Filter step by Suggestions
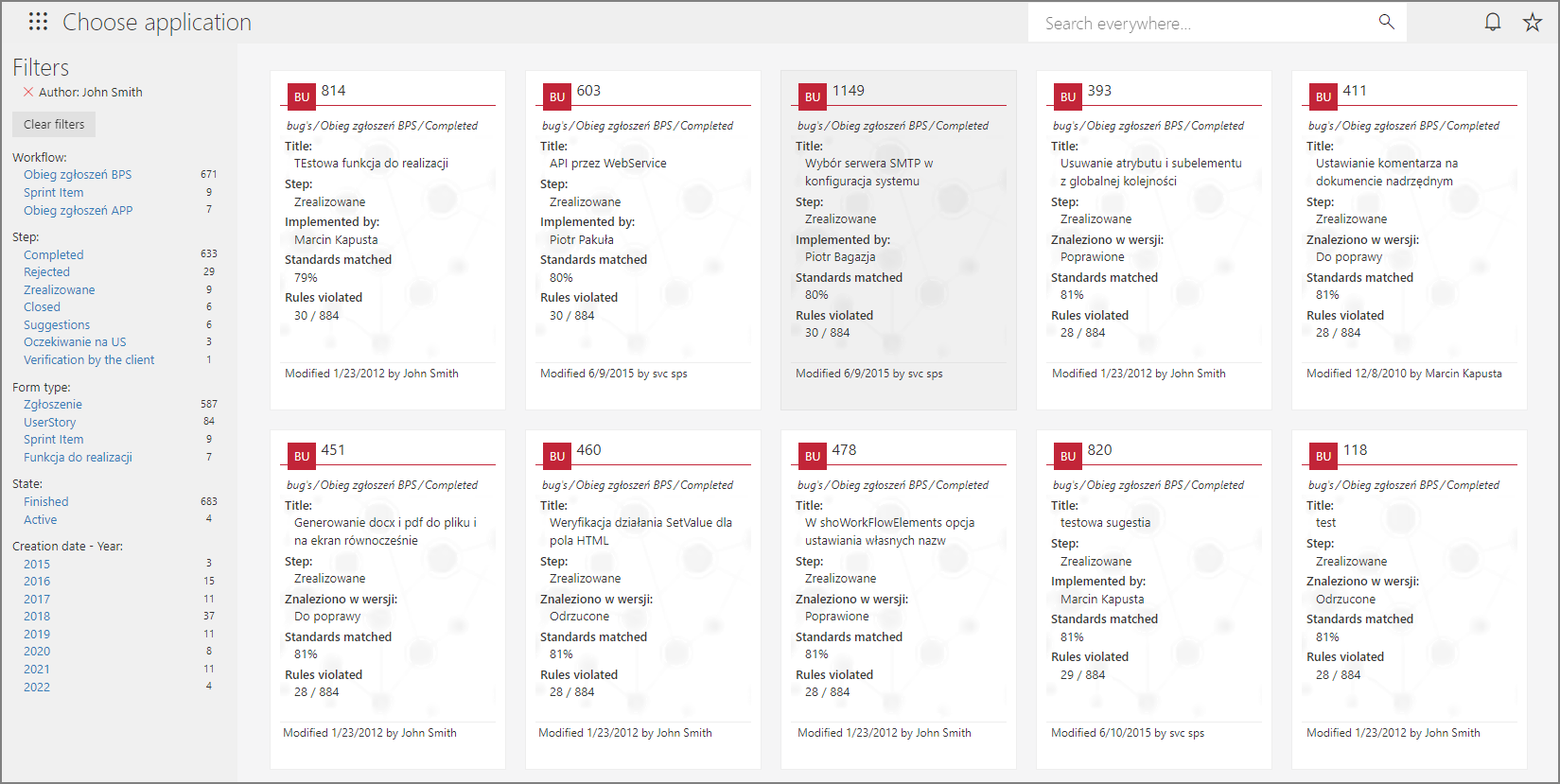This screenshot has width=1560, height=784. point(57,324)
